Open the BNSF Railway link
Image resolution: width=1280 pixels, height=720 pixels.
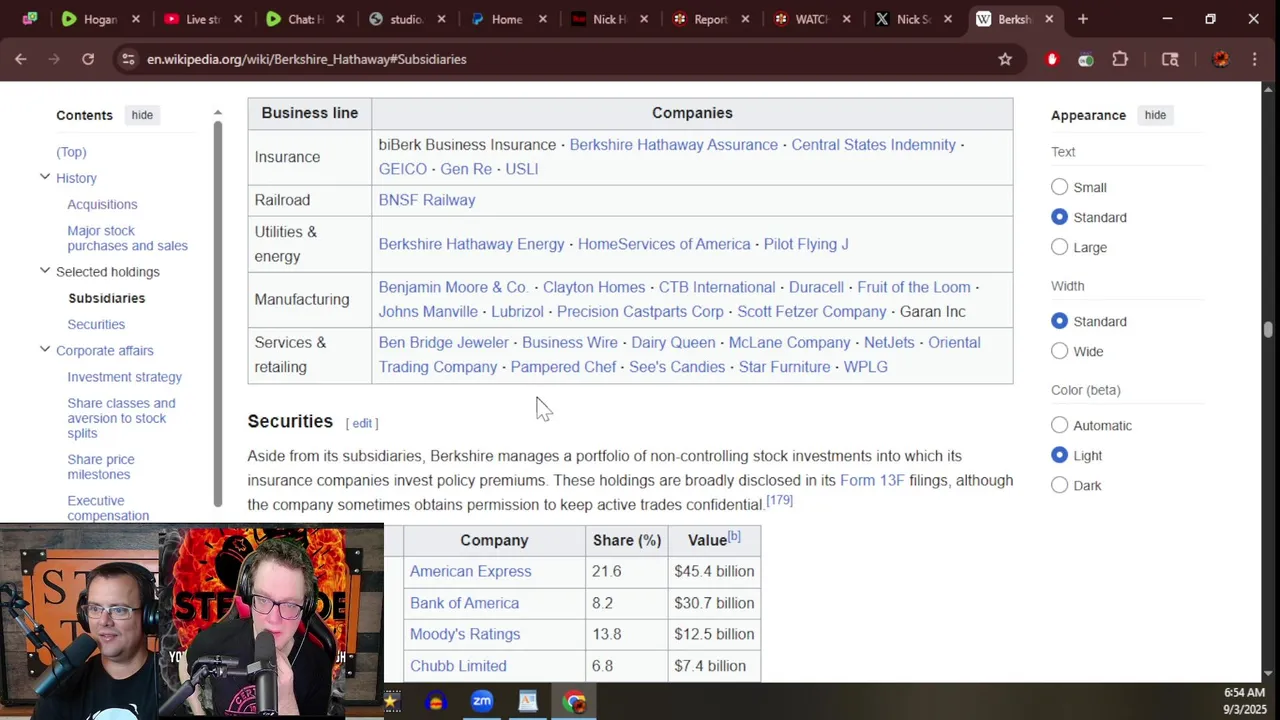pyautogui.click(x=426, y=200)
